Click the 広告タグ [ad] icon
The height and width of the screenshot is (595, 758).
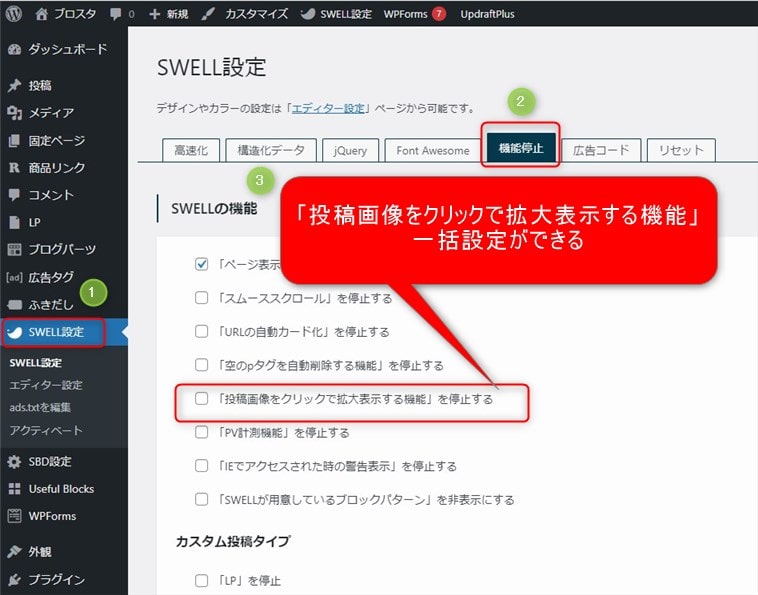(15, 277)
